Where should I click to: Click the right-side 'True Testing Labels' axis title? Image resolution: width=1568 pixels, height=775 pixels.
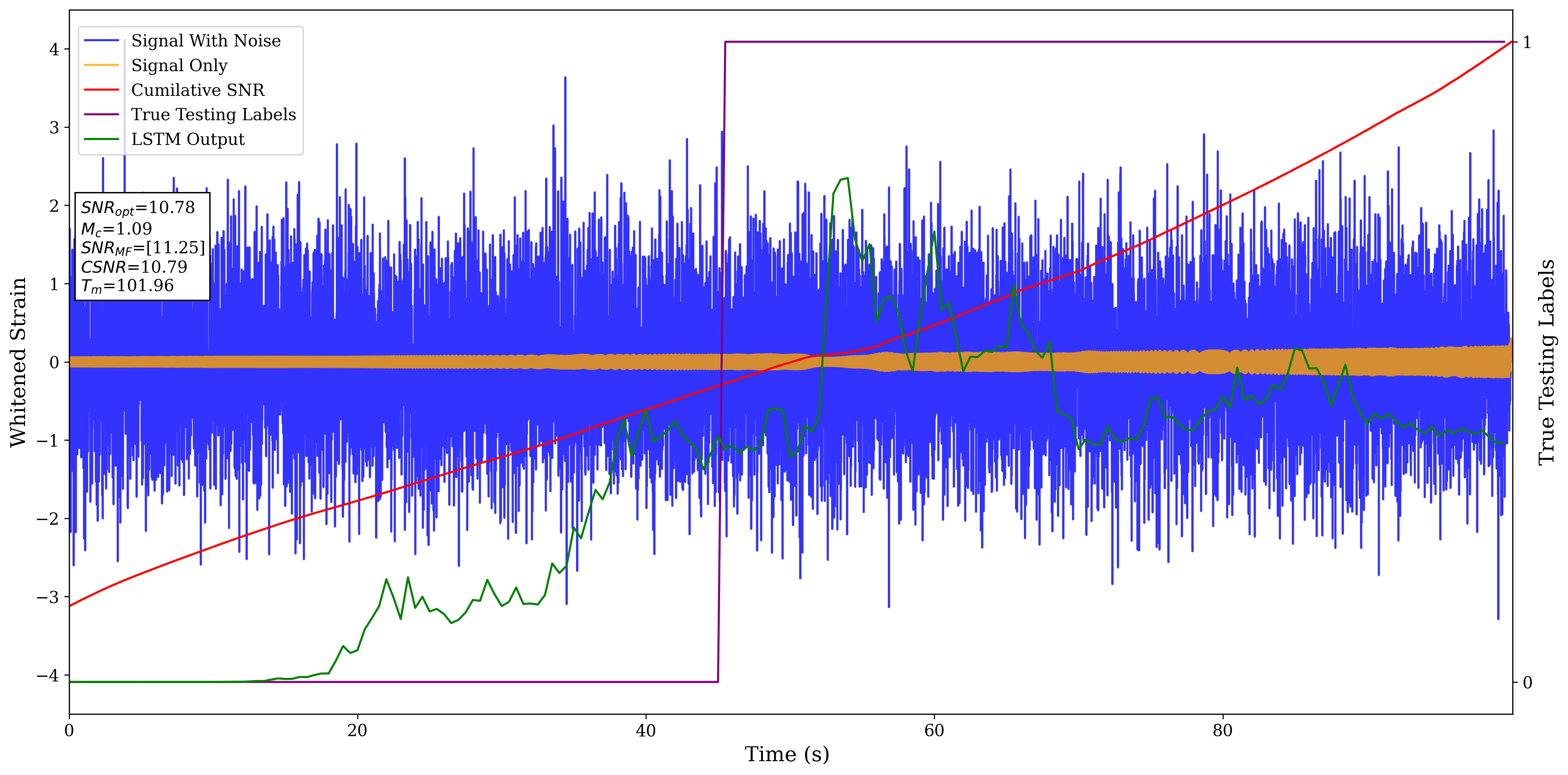click(1547, 362)
